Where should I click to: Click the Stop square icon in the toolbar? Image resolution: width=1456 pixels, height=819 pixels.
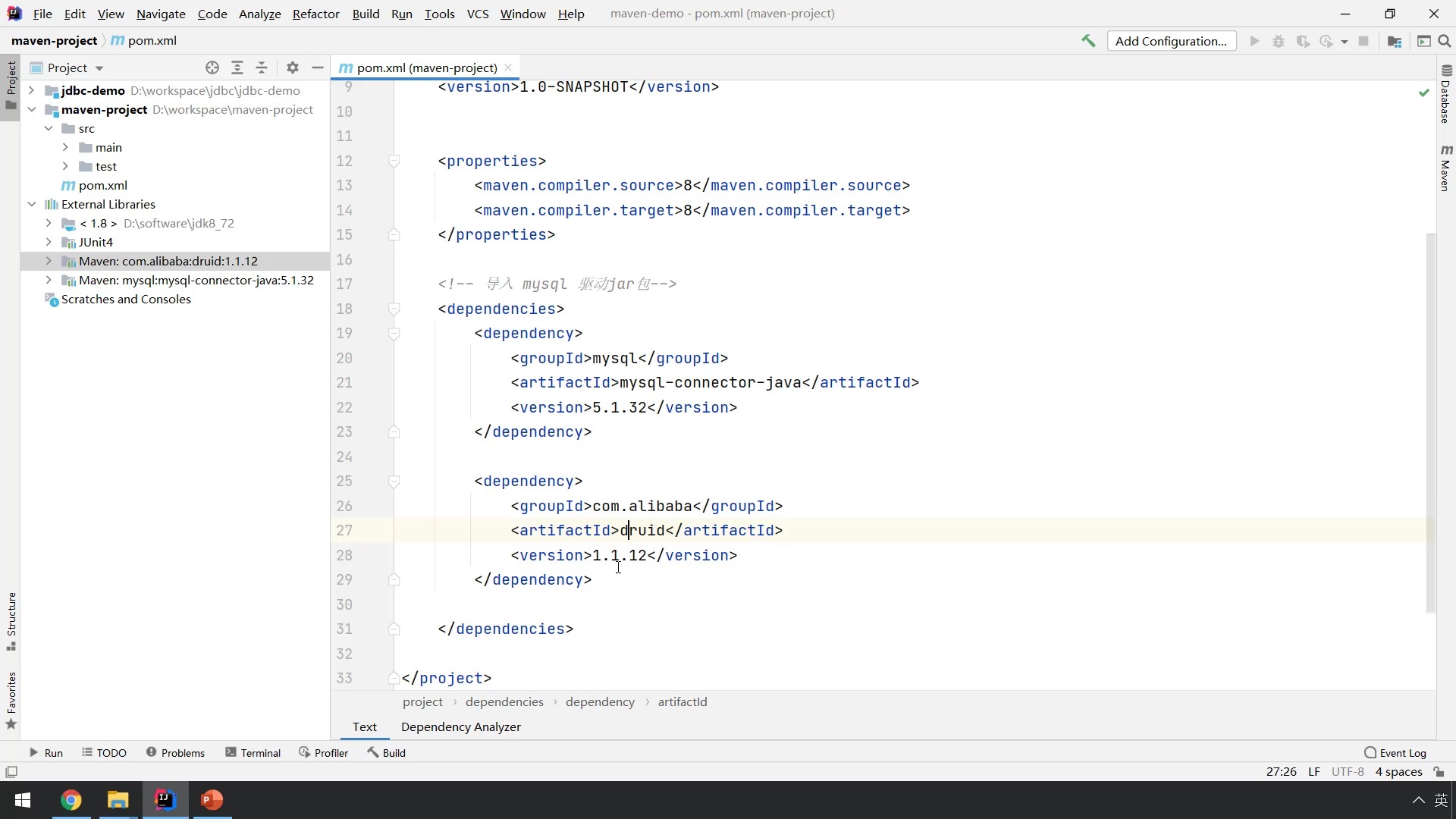pyautogui.click(x=1363, y=41)
